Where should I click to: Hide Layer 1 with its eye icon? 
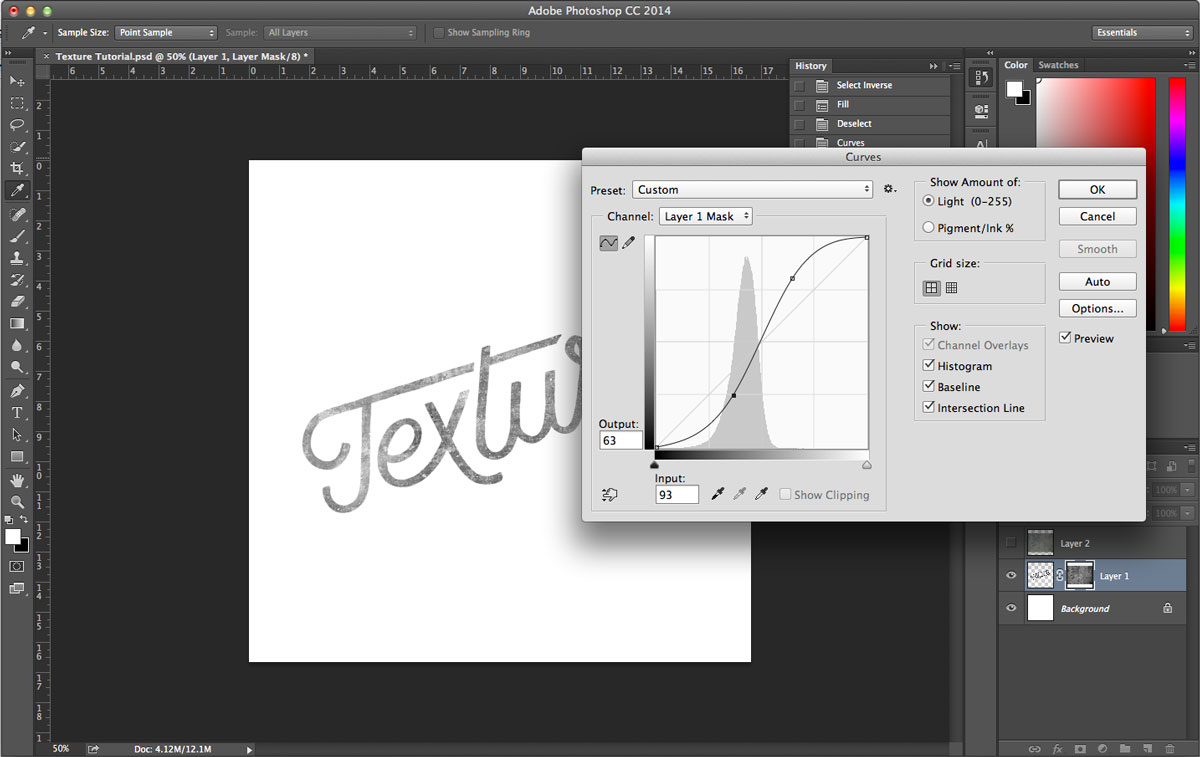(1011, 576)
